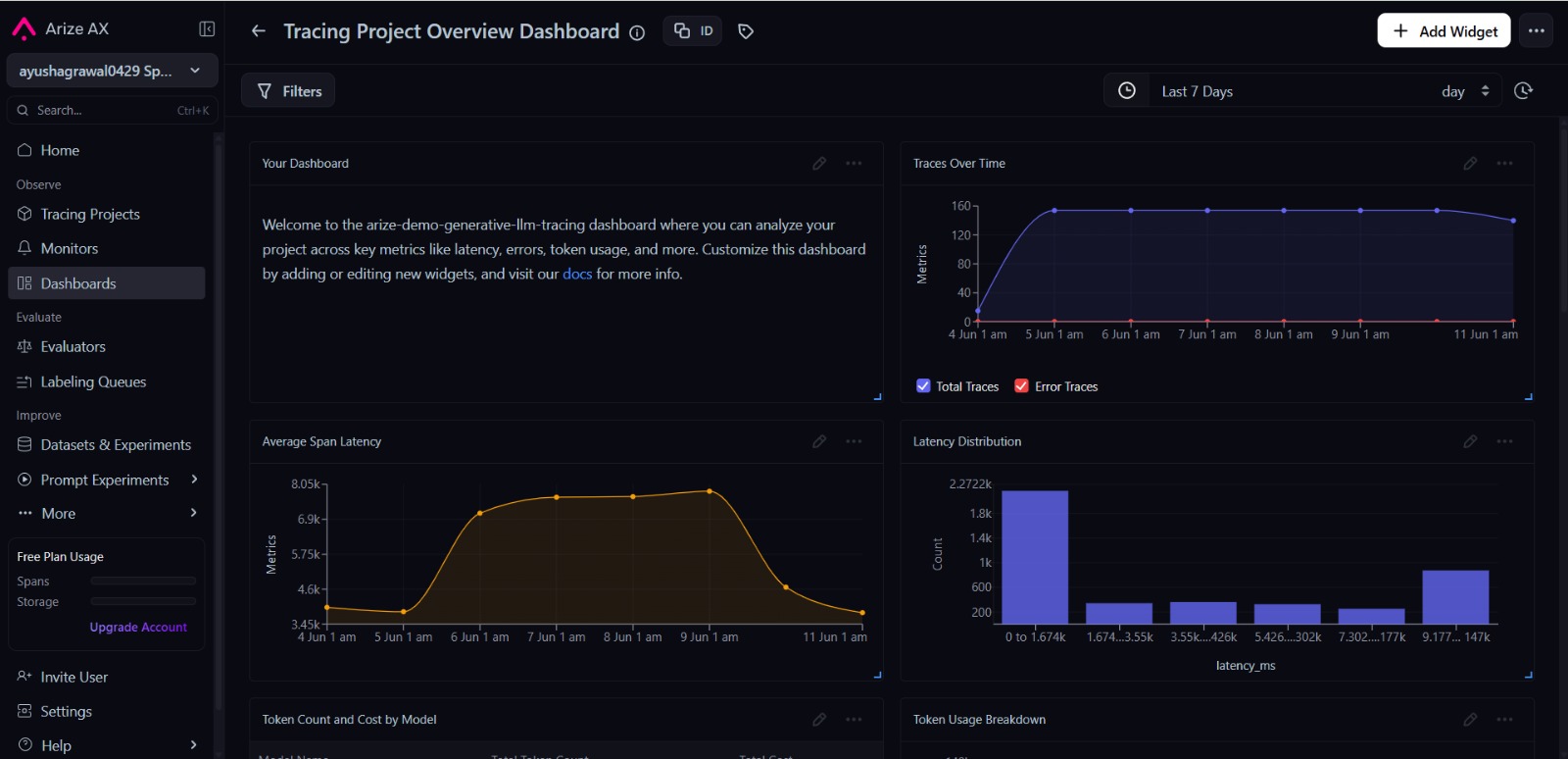
Task: Collapse the sidebar using the panel icon
Action: 207,29
